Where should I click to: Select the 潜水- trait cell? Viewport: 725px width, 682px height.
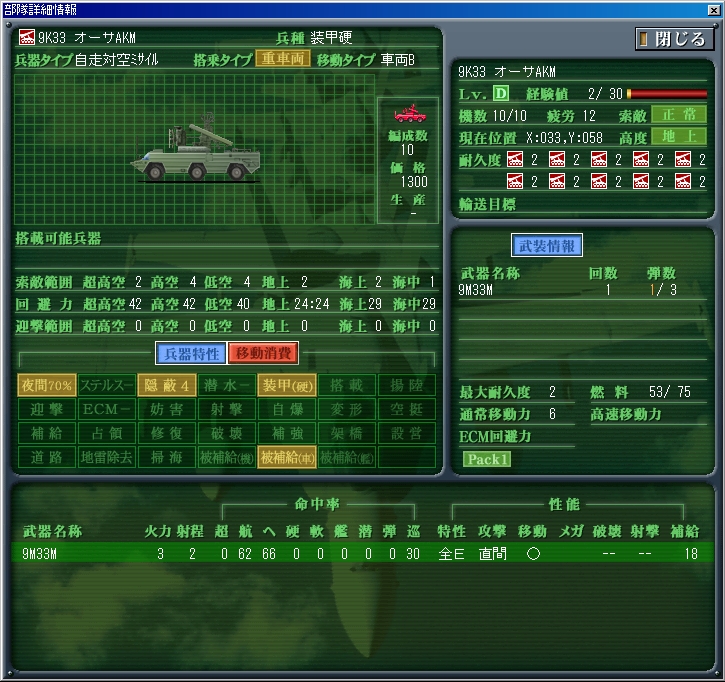(227, 385)
